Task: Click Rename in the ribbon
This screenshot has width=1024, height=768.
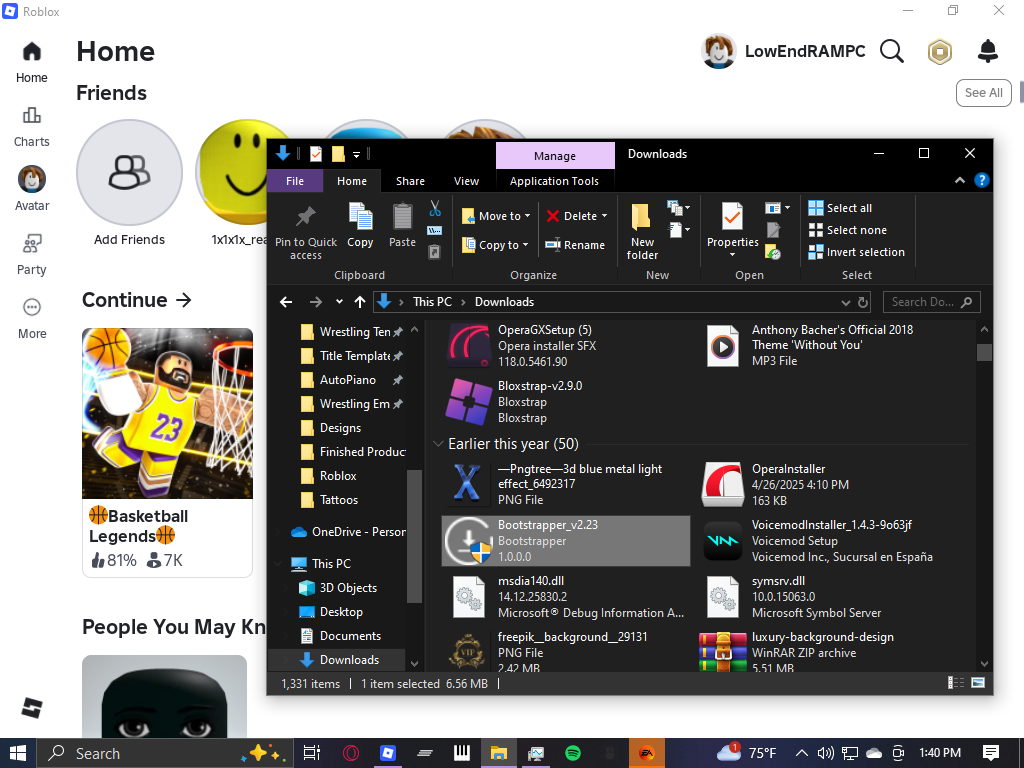Action: (x=575, y=245)
